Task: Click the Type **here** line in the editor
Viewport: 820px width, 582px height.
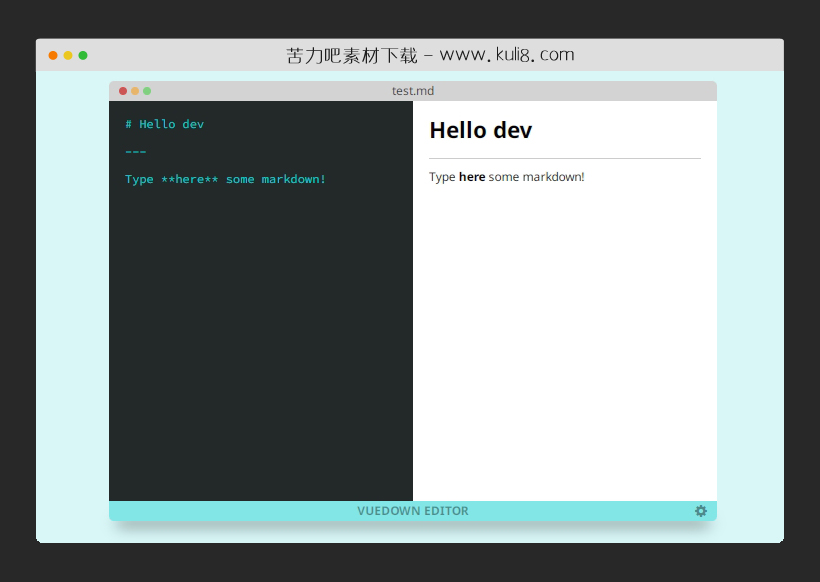Action: (x=225, y=179)
